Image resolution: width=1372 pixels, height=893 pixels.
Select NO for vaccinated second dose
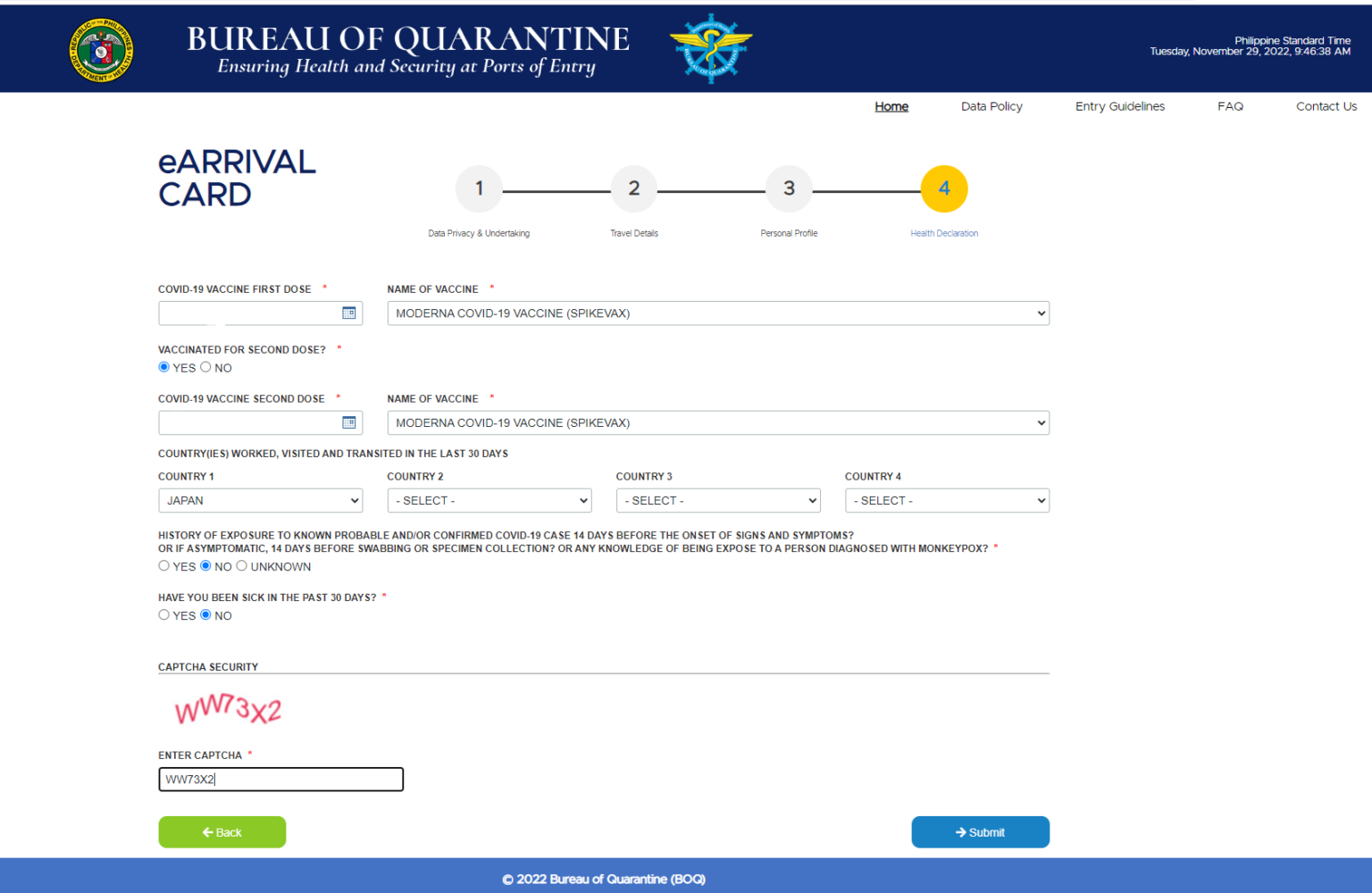tap(206, 367)
